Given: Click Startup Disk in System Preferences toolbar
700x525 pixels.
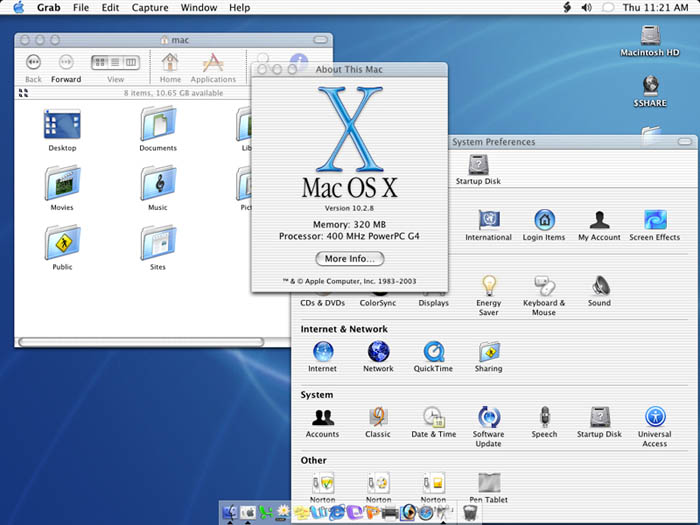Looking at the screenshot, I should coord(478,170).
